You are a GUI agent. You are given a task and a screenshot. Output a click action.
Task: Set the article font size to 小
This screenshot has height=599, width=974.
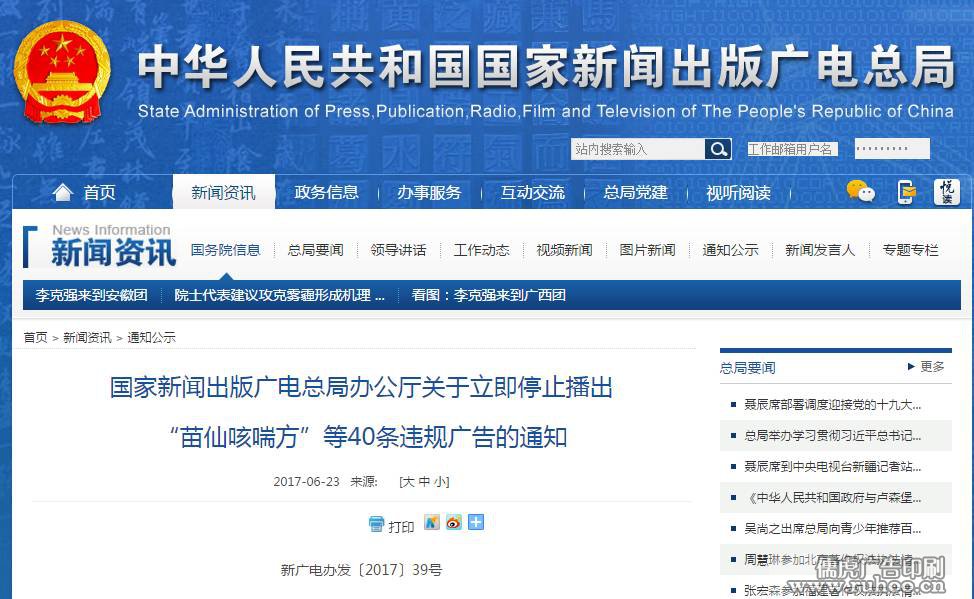click(440, 482)
